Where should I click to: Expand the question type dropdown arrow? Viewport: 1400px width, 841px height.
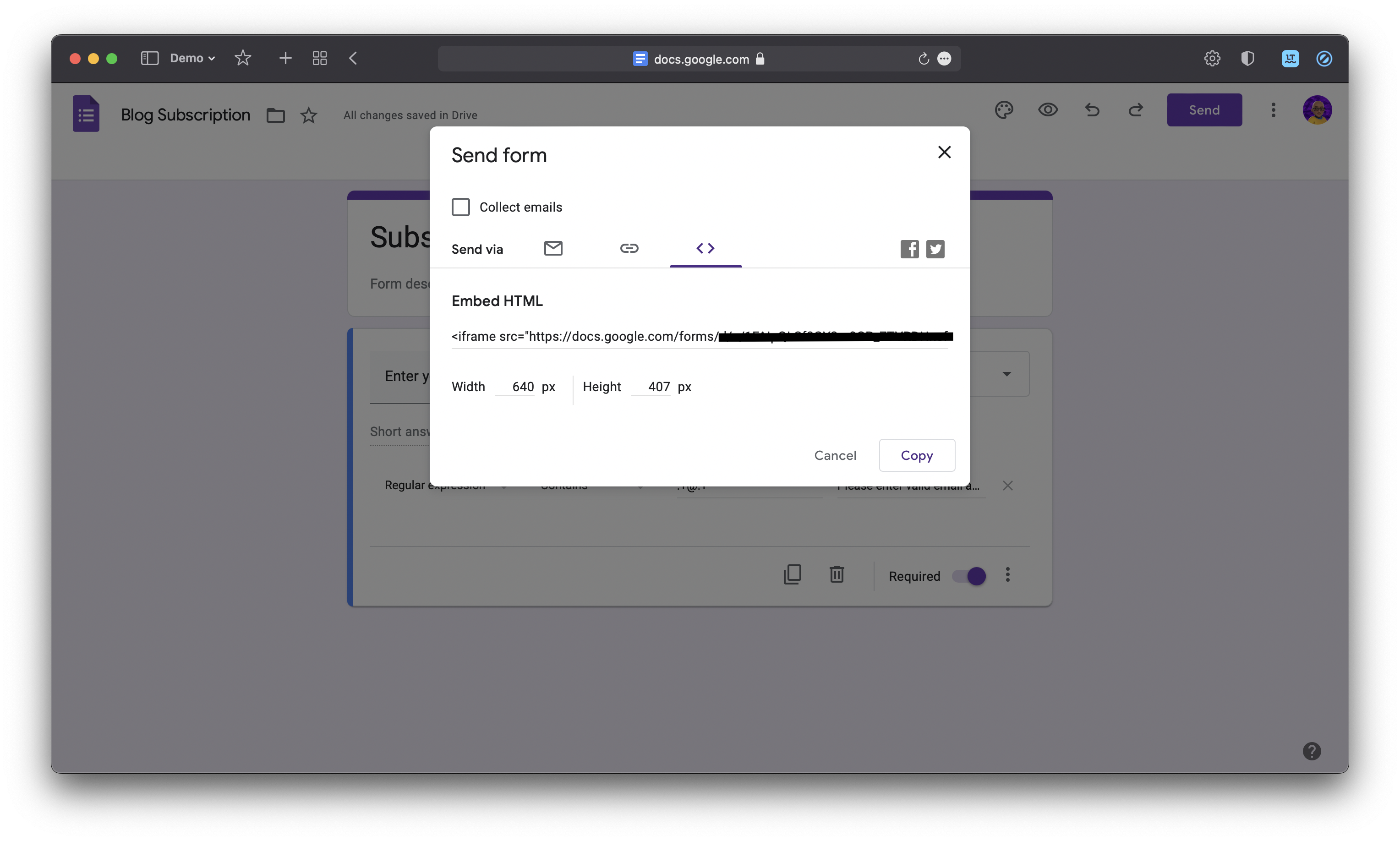click(x=1006, y=374)
